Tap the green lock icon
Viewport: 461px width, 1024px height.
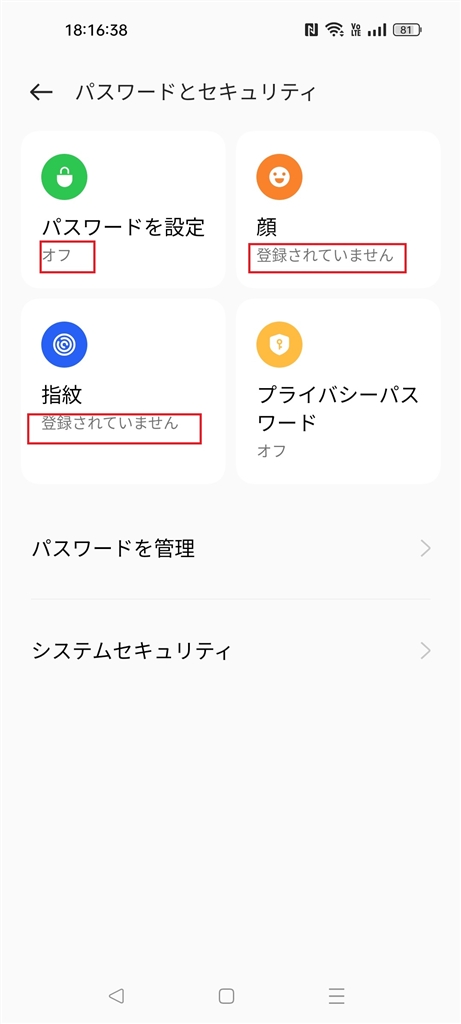pyautogui.click(x=64, y=176)
